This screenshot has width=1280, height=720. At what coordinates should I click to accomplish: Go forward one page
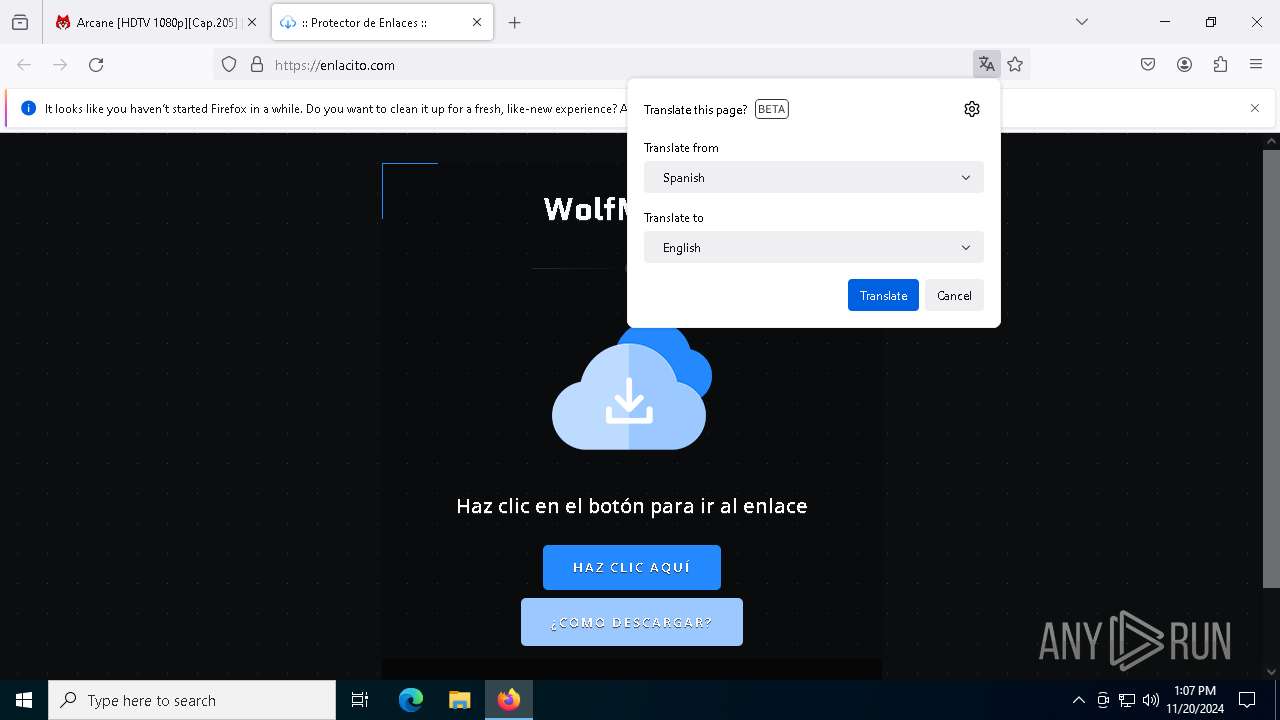click(60, 65)
